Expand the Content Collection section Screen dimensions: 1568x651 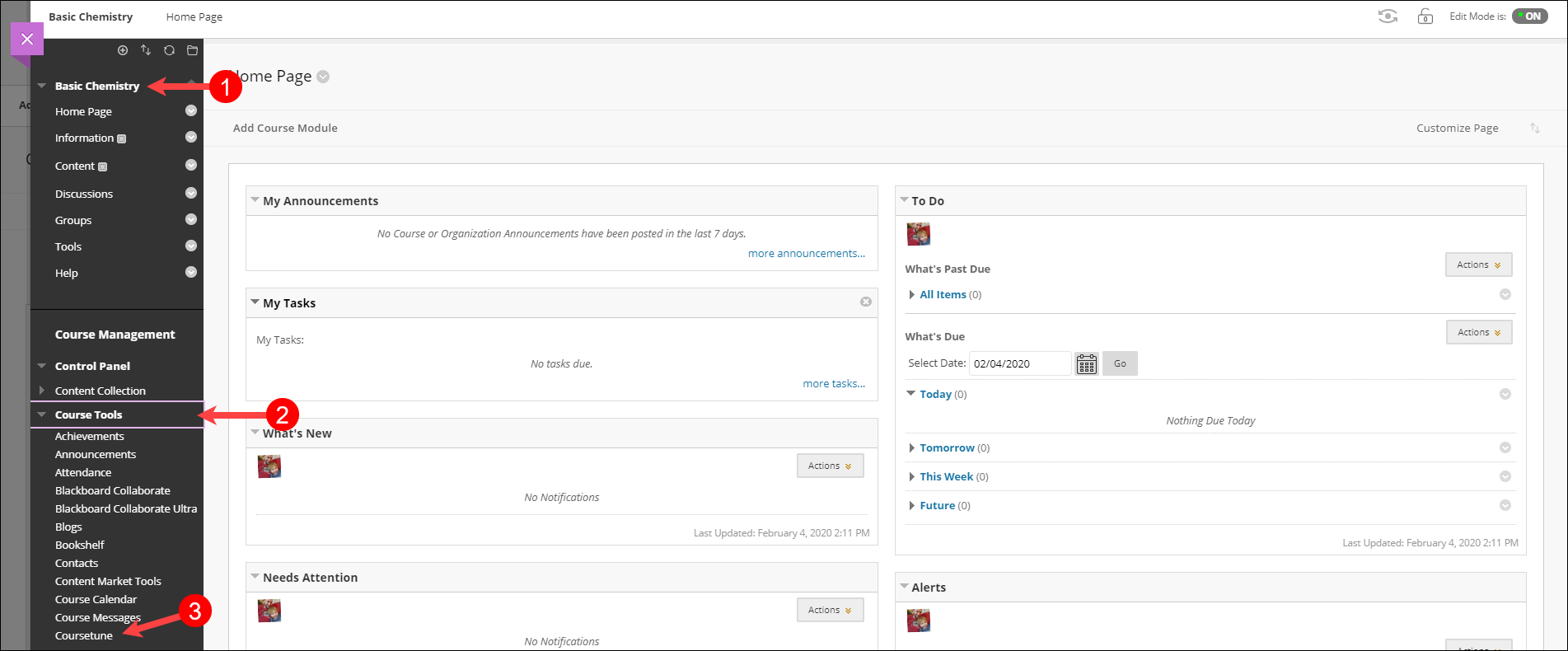[x=42, y=391]
